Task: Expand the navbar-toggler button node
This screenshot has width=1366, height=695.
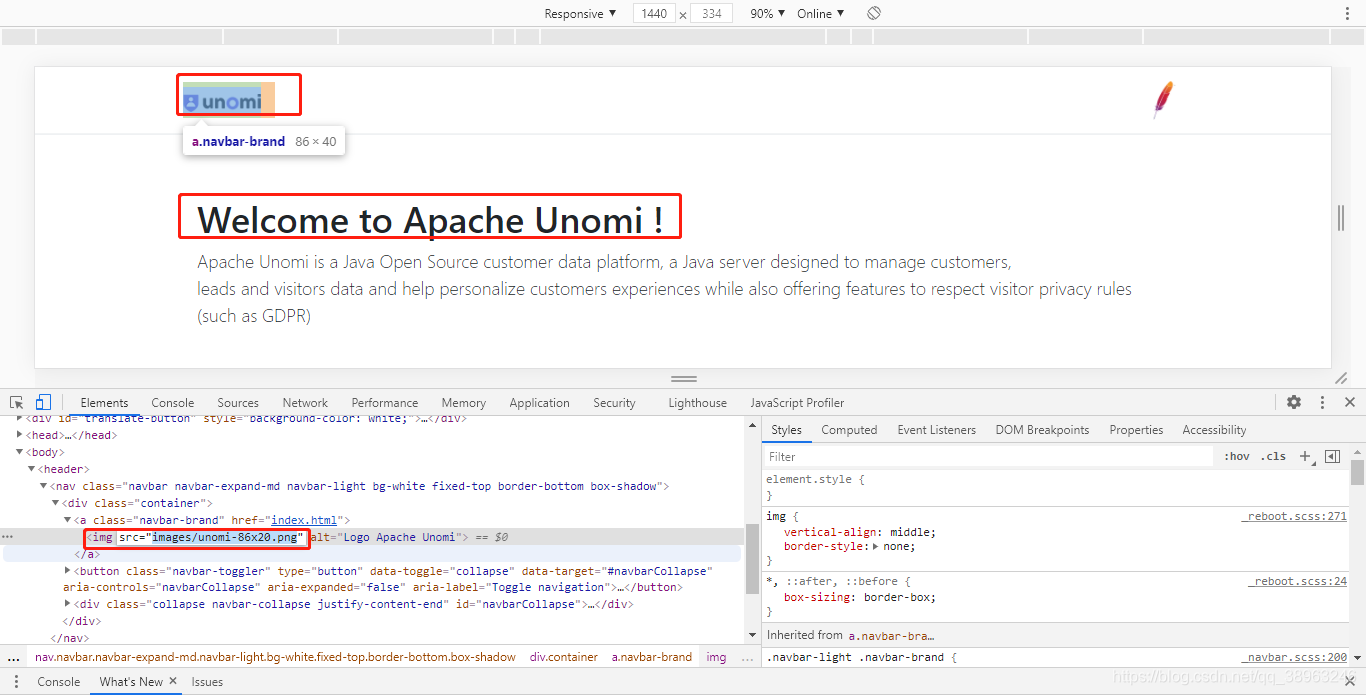Action: tap(68, 571)
